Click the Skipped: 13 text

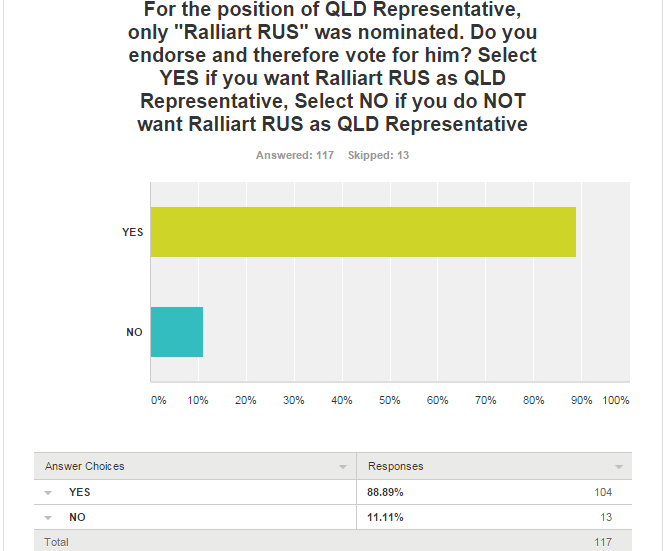point(378,155)
